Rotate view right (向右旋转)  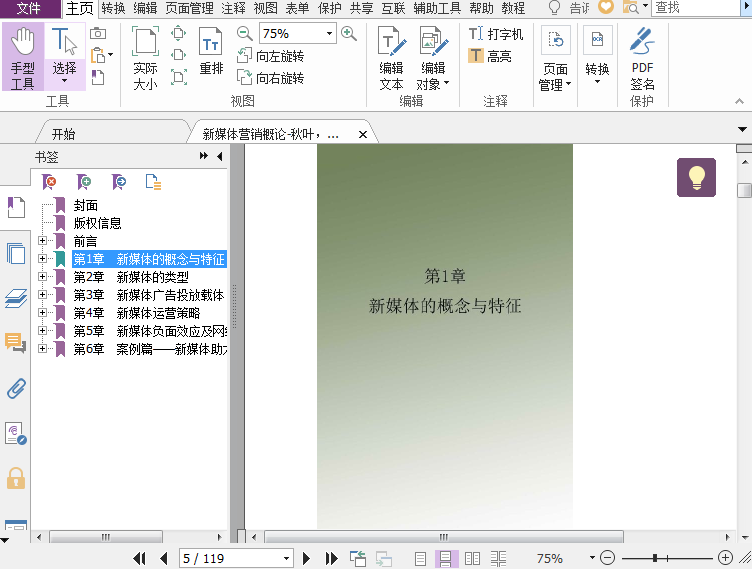[271, 78]
